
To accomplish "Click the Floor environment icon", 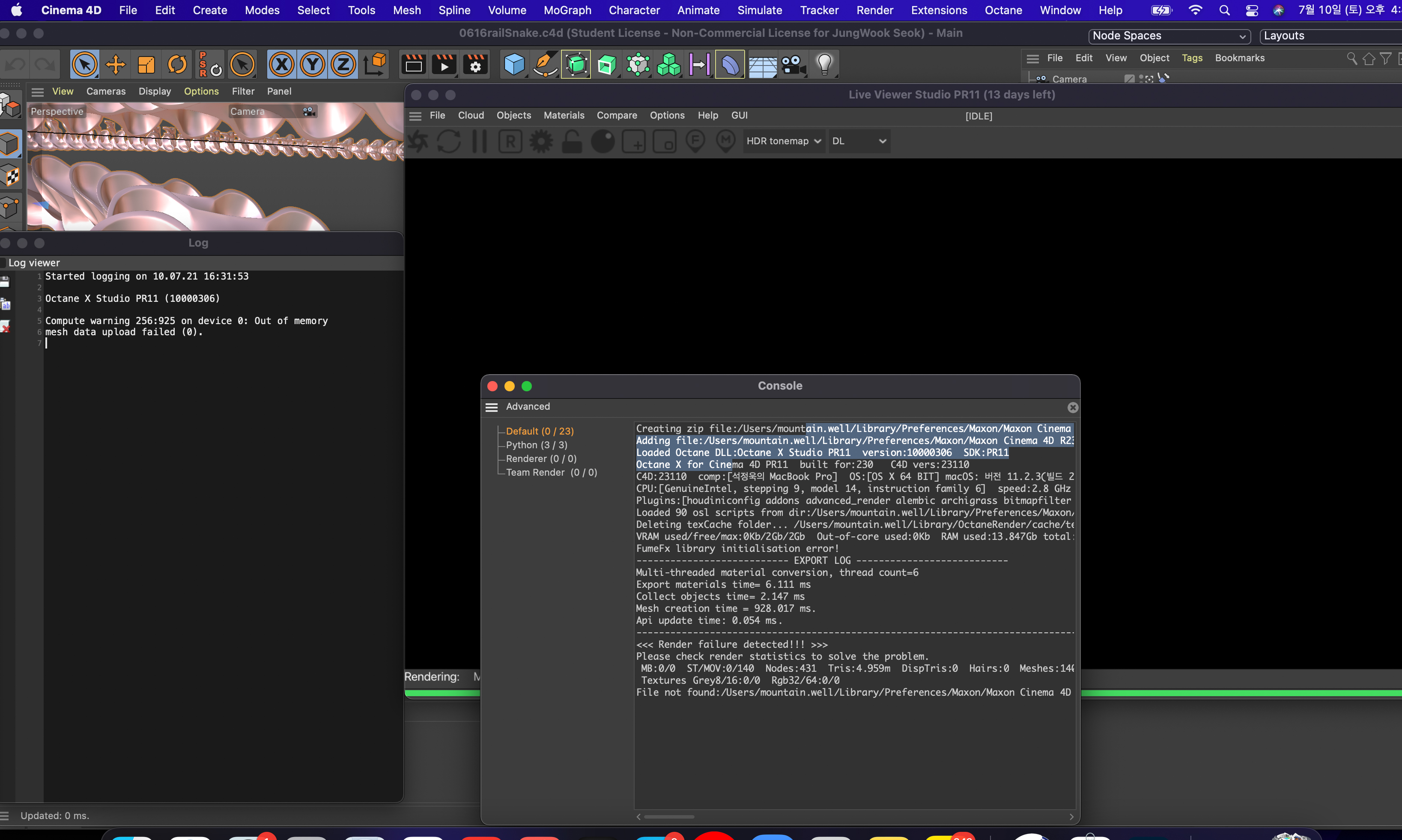I will [x=762, y=65].
